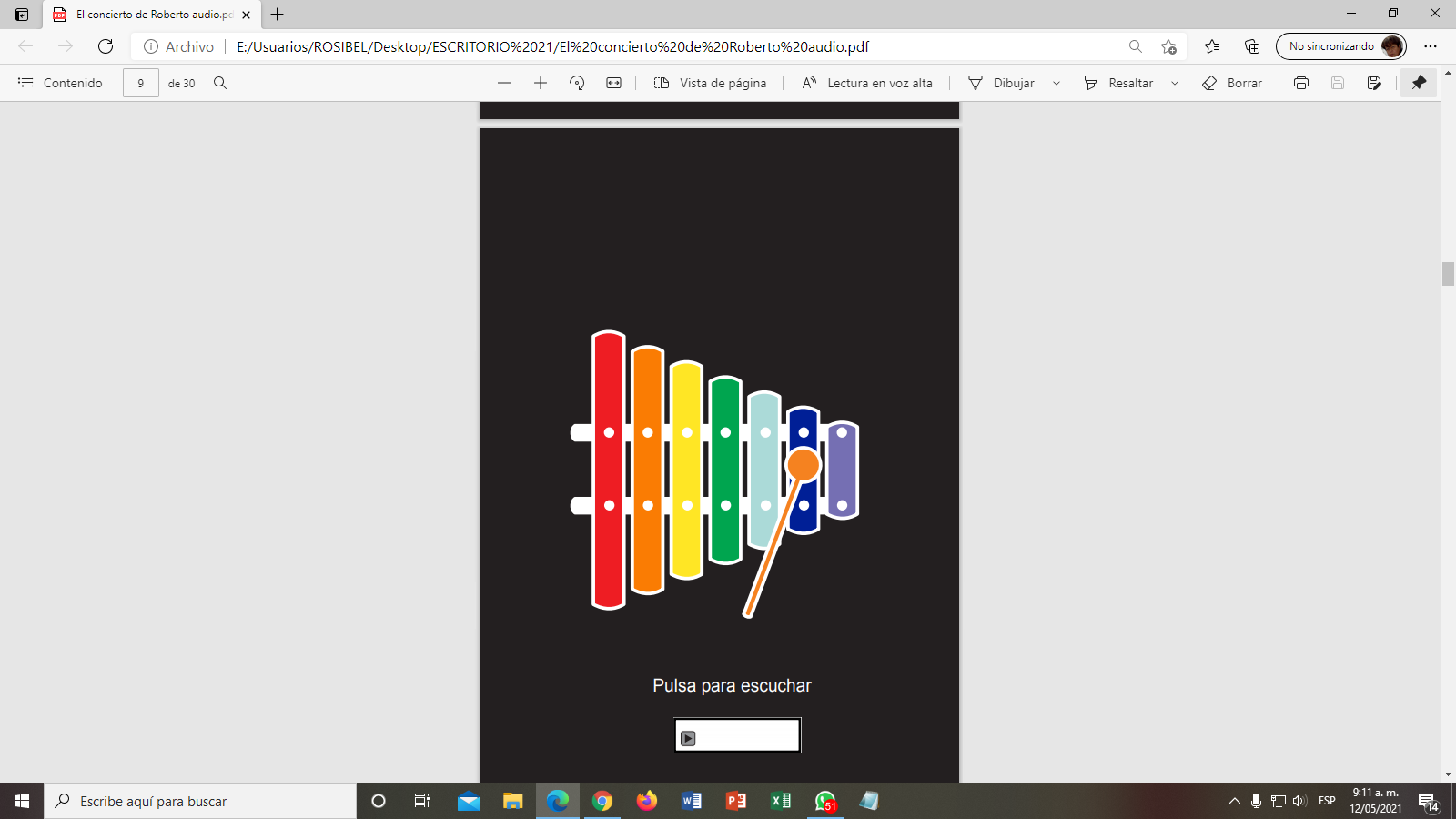Open Cortana circle icon
Viewport: 1456px width, 819px height.
click(379, 801)
